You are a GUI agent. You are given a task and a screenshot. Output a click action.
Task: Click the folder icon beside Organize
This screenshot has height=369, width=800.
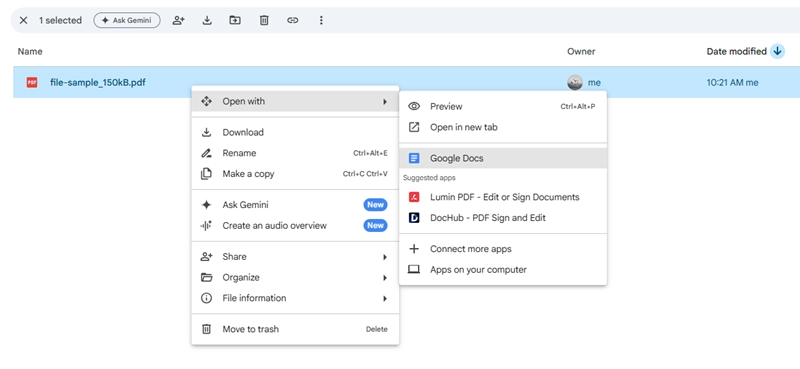tap(206, 278)
